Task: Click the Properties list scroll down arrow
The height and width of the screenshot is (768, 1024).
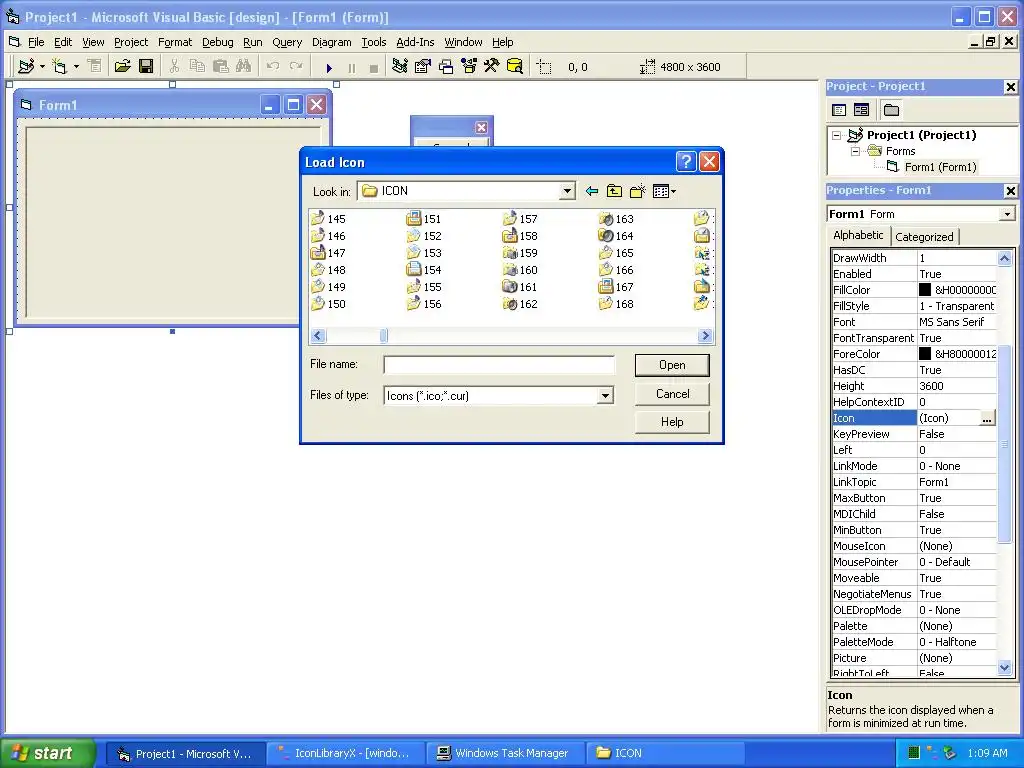Action: click(x=1004, y=667)
